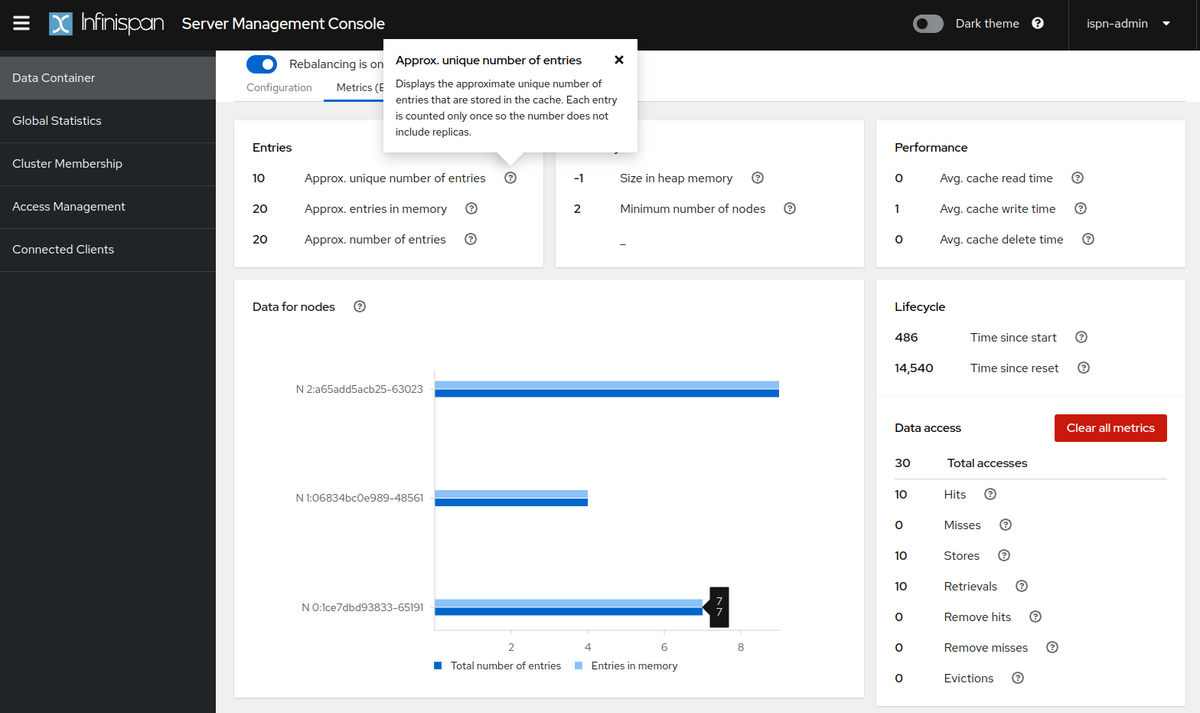Click the Retrievals label
Image resolution: width=1200 pixels, height=713 pixels.
970,587
